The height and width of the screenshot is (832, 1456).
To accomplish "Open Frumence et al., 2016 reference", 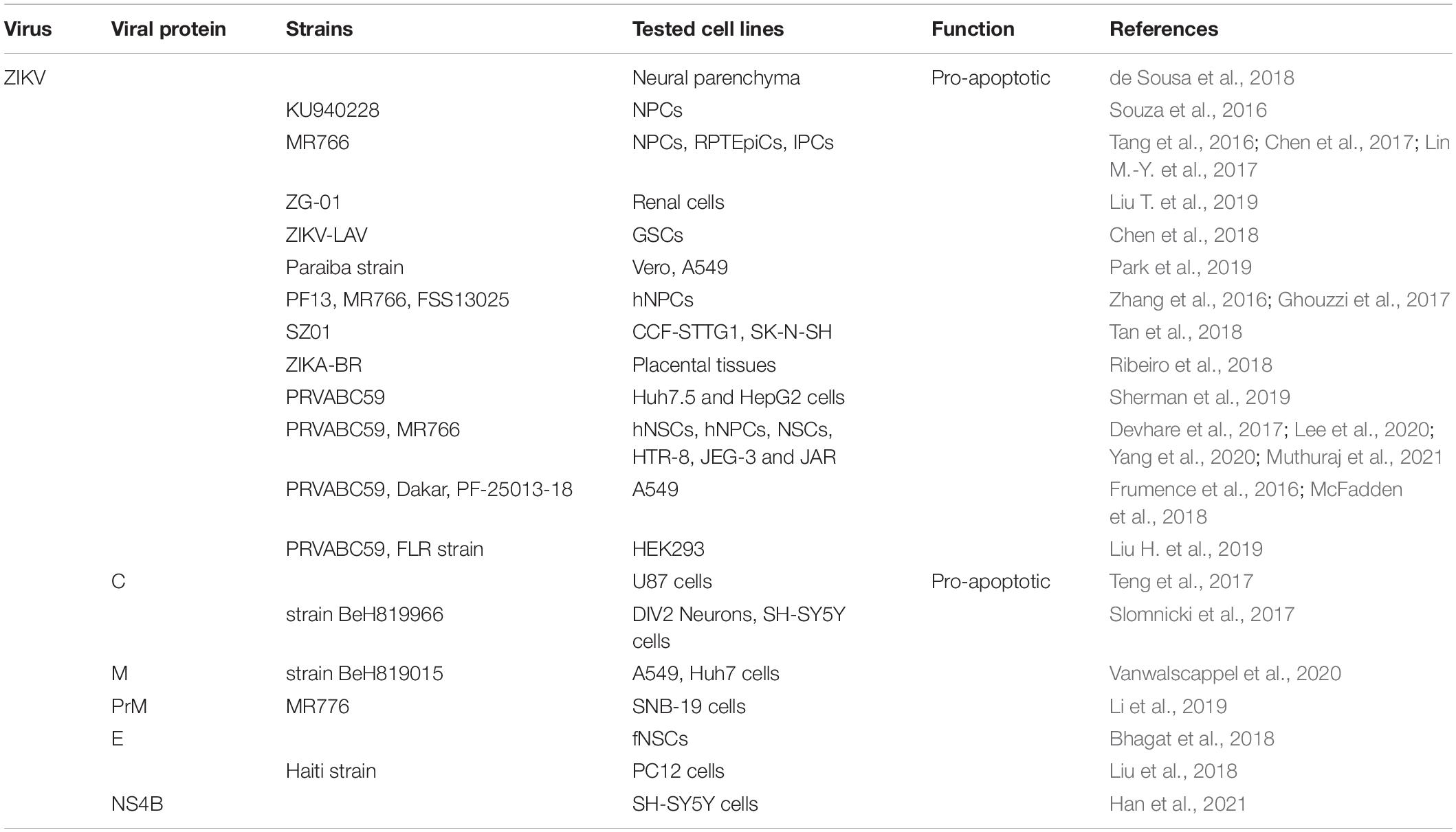I will 1203,489.
